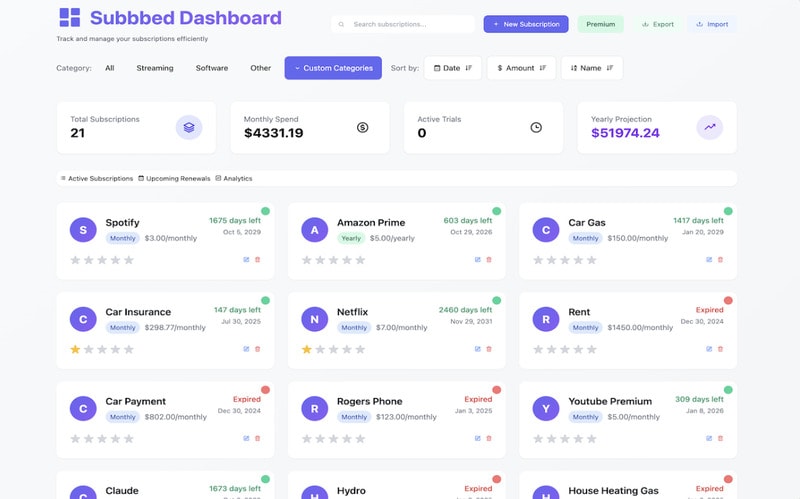Click the edit icon on Car Gas card

pos(709,260)
